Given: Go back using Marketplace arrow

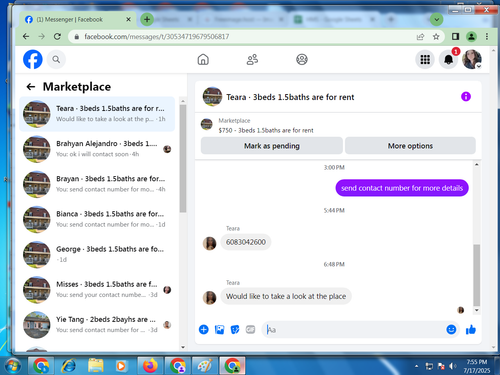Looking at the screenshot, I should coord(31,87).
